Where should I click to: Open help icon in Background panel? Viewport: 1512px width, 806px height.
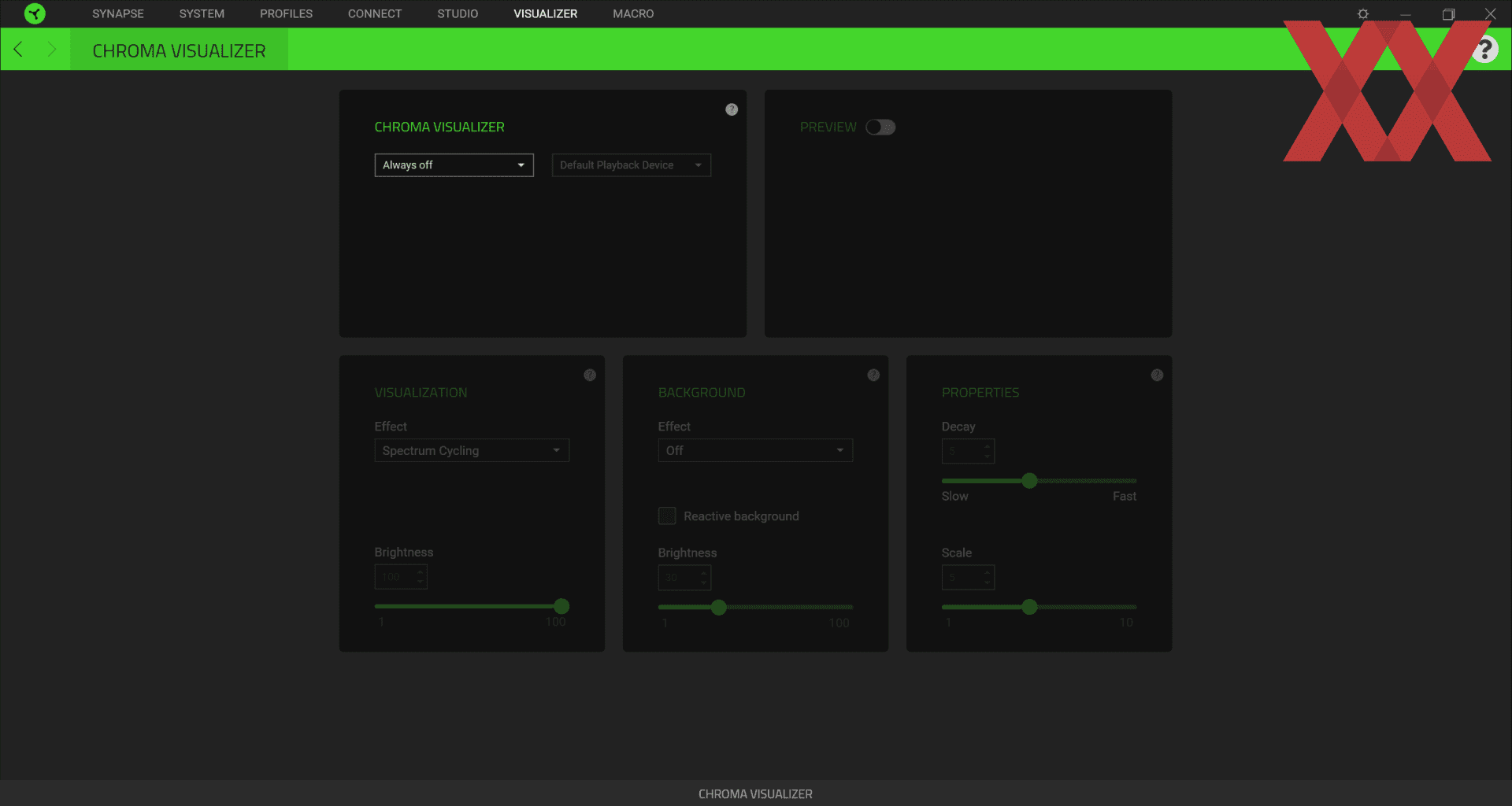click(x=873, y=375)
